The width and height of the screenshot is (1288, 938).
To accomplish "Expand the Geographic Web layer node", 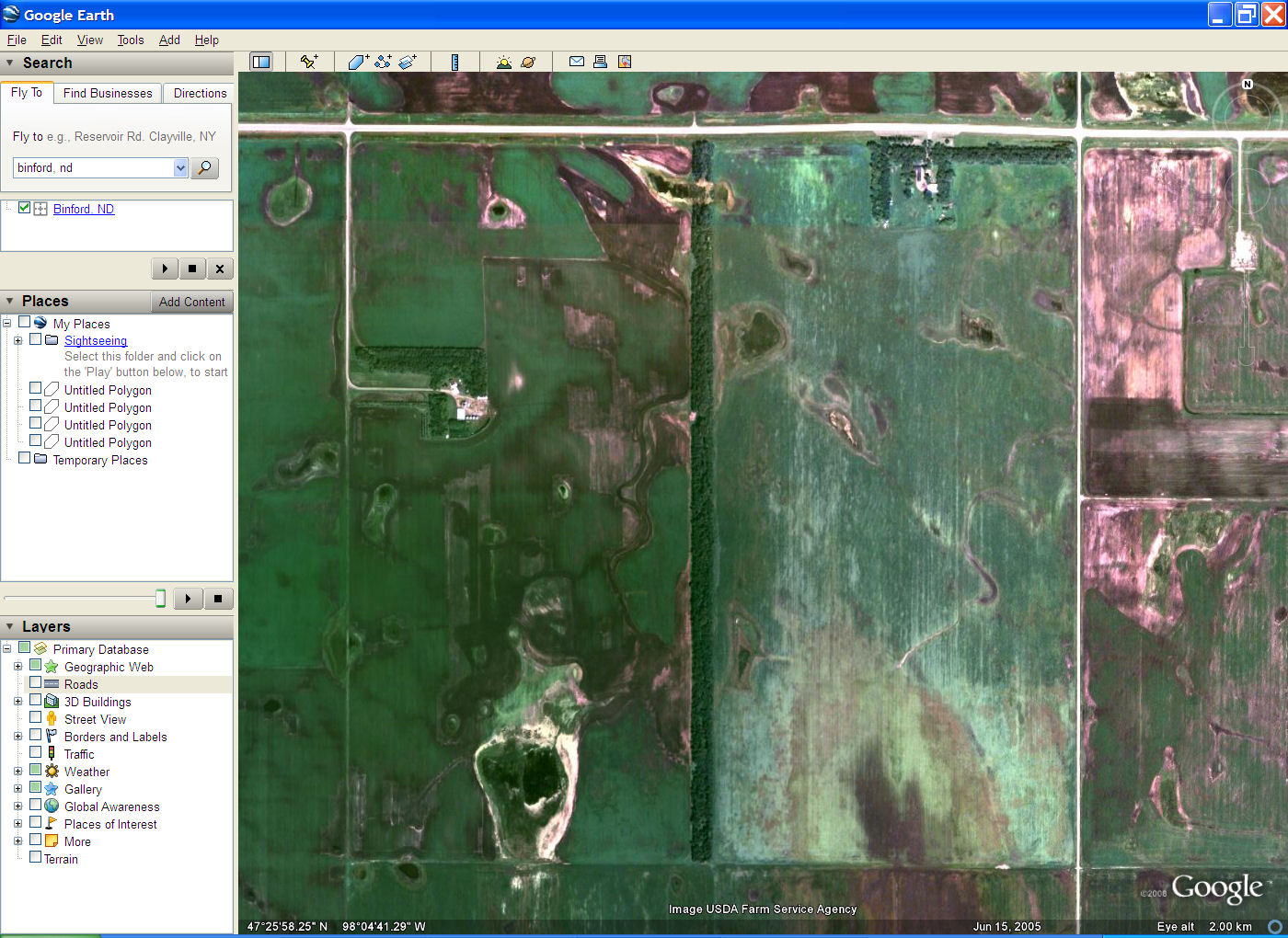I will [x=17, y=667].
